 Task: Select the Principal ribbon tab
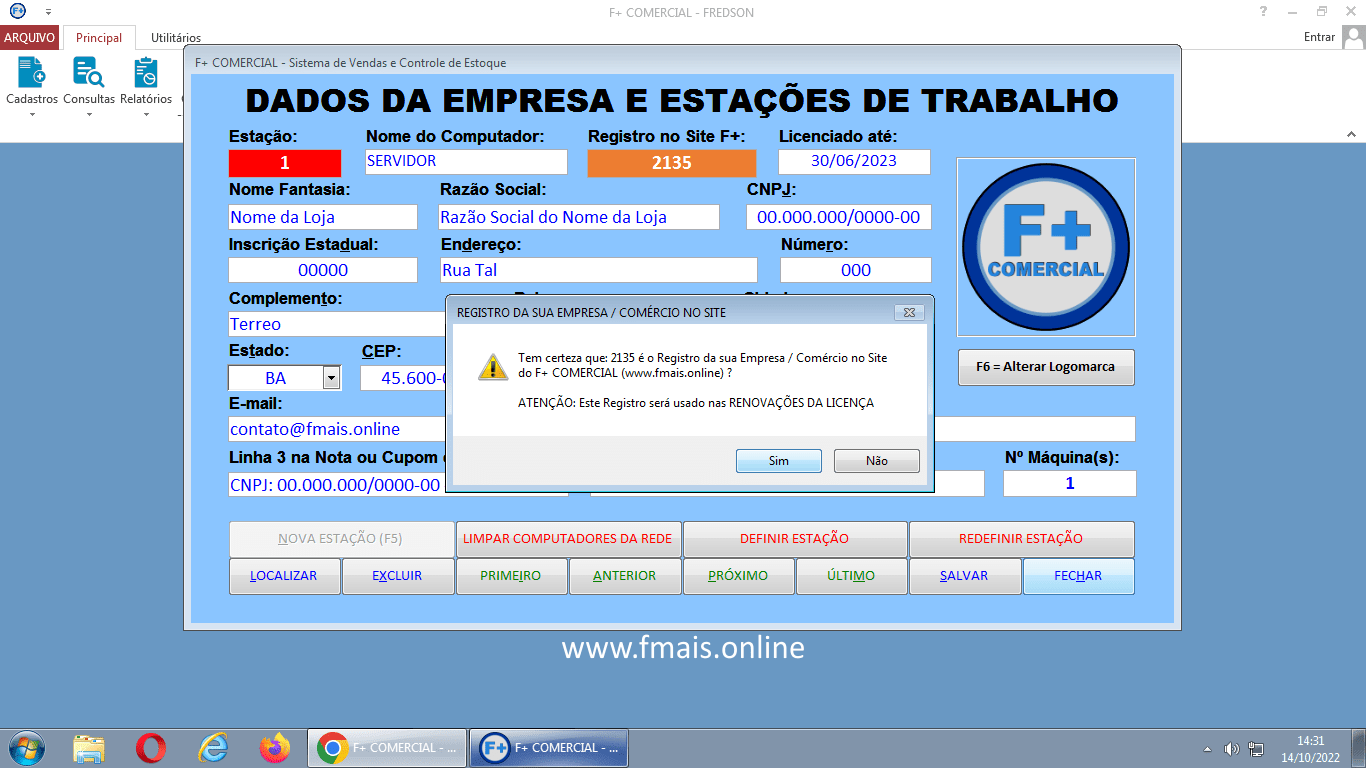coord(99,38)
